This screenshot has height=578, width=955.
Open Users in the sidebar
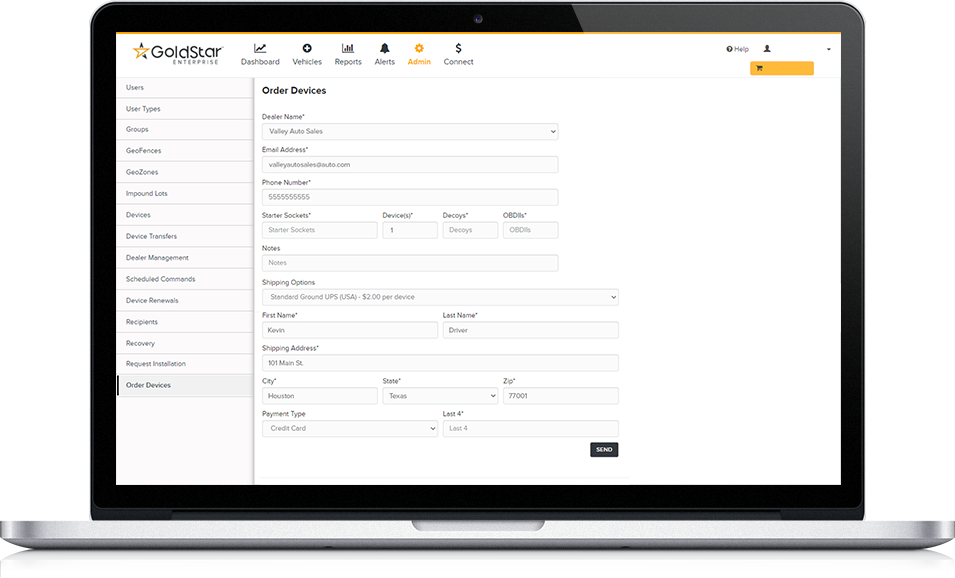point(185,88)
